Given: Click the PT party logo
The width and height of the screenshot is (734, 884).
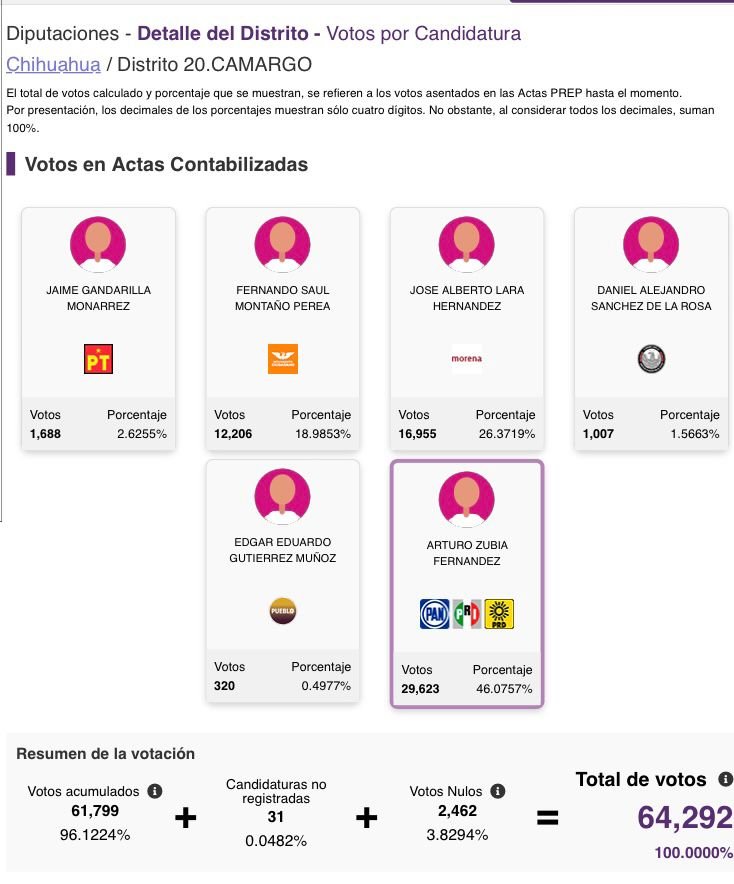Looking at the screenshot, I should click(98, 358).
